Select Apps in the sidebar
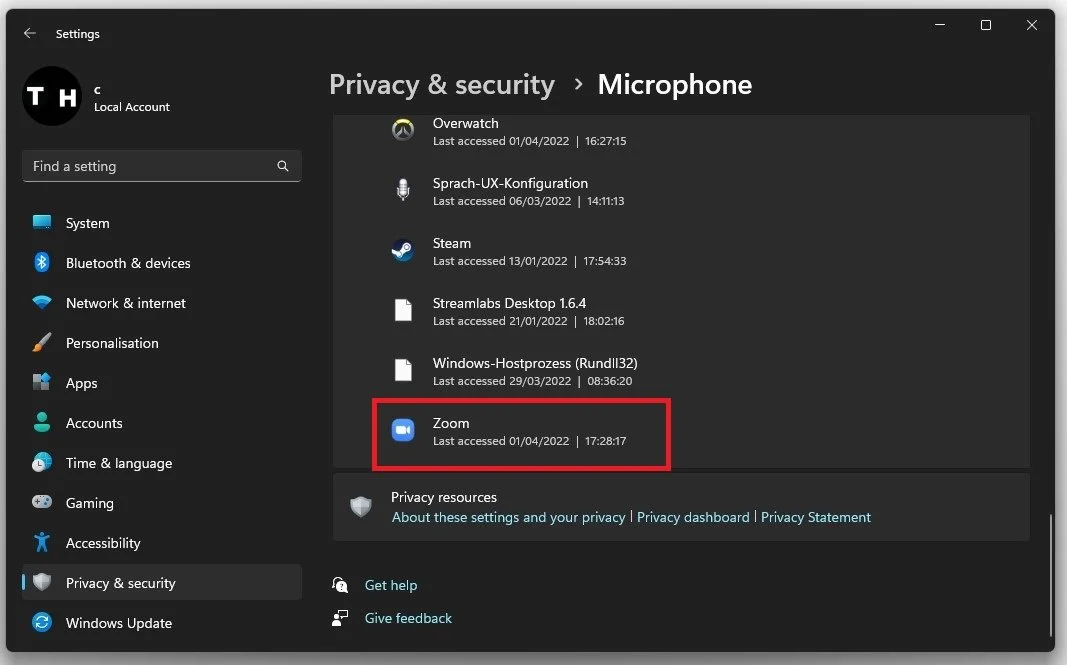Image resolution: width=1067 pixels, height=665 pixels. coord(82,383)
